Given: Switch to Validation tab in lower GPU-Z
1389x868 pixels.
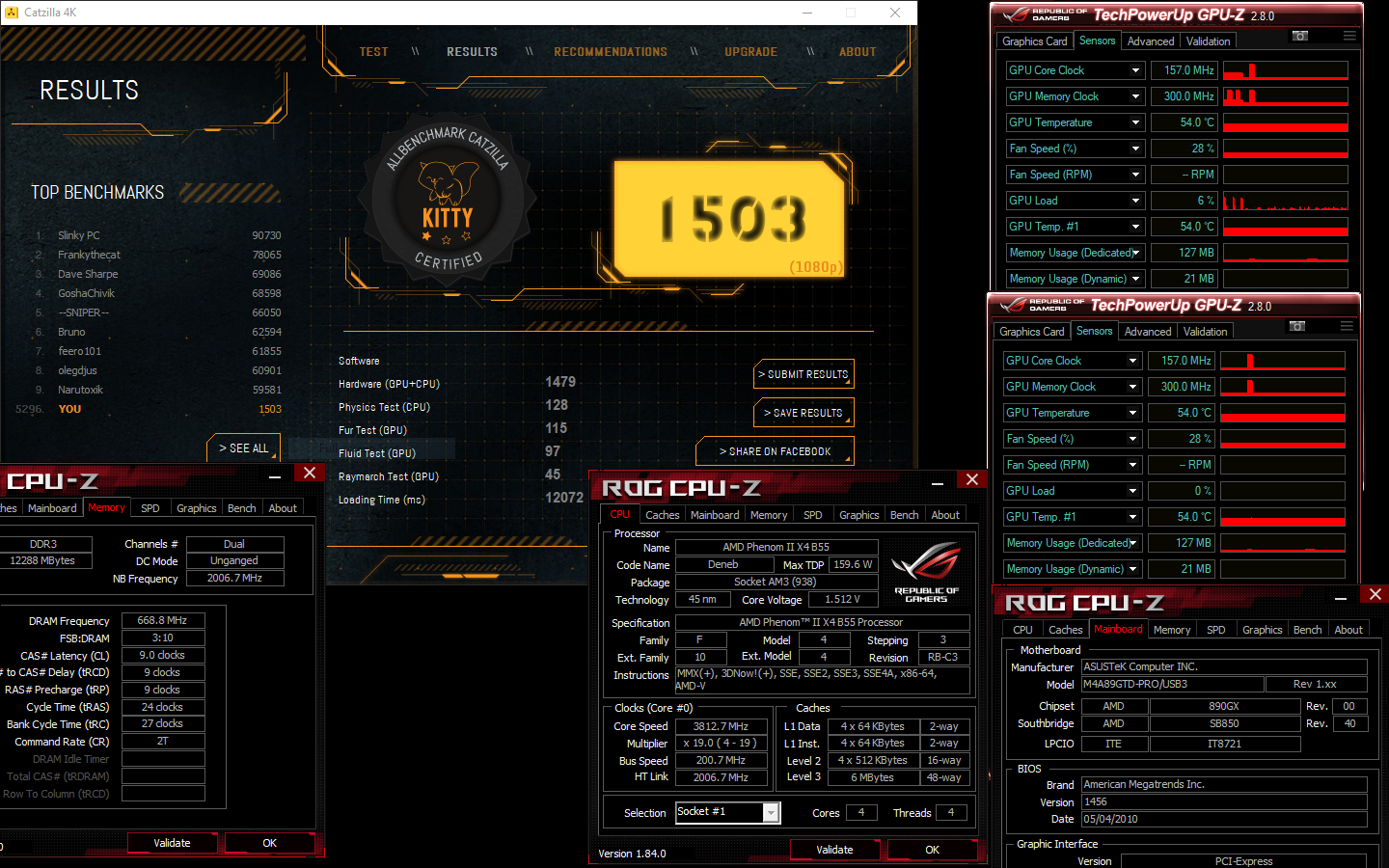Looking at the screenshot, I should (x=1205, y=332).
